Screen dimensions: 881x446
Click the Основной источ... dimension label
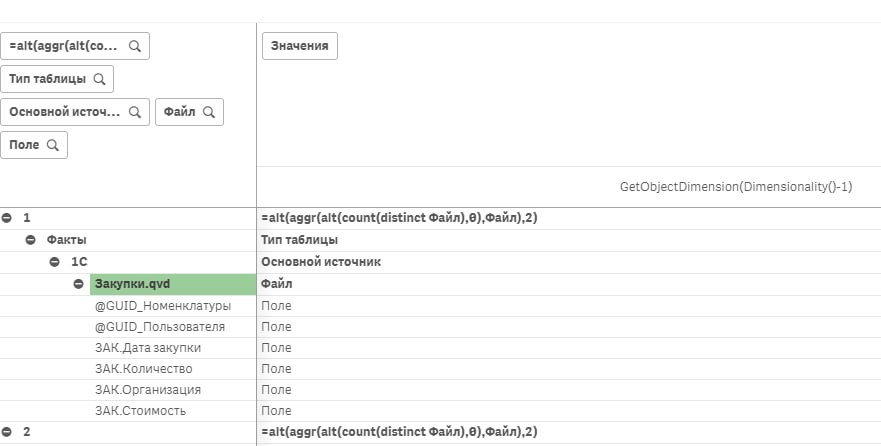pyautogui.click(x=65, y=112)
